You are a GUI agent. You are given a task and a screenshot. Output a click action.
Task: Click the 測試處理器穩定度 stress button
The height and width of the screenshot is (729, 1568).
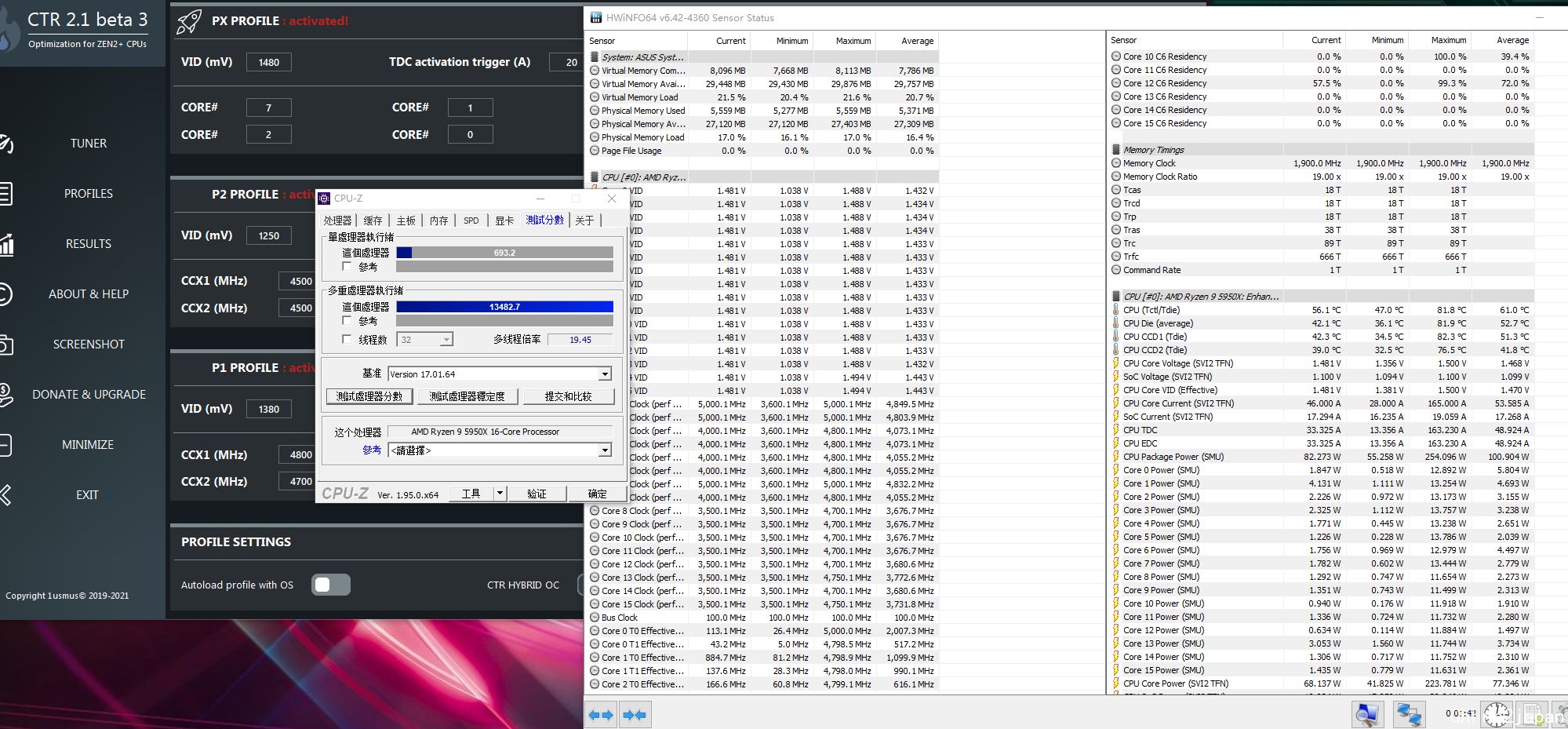pos(467,396)
